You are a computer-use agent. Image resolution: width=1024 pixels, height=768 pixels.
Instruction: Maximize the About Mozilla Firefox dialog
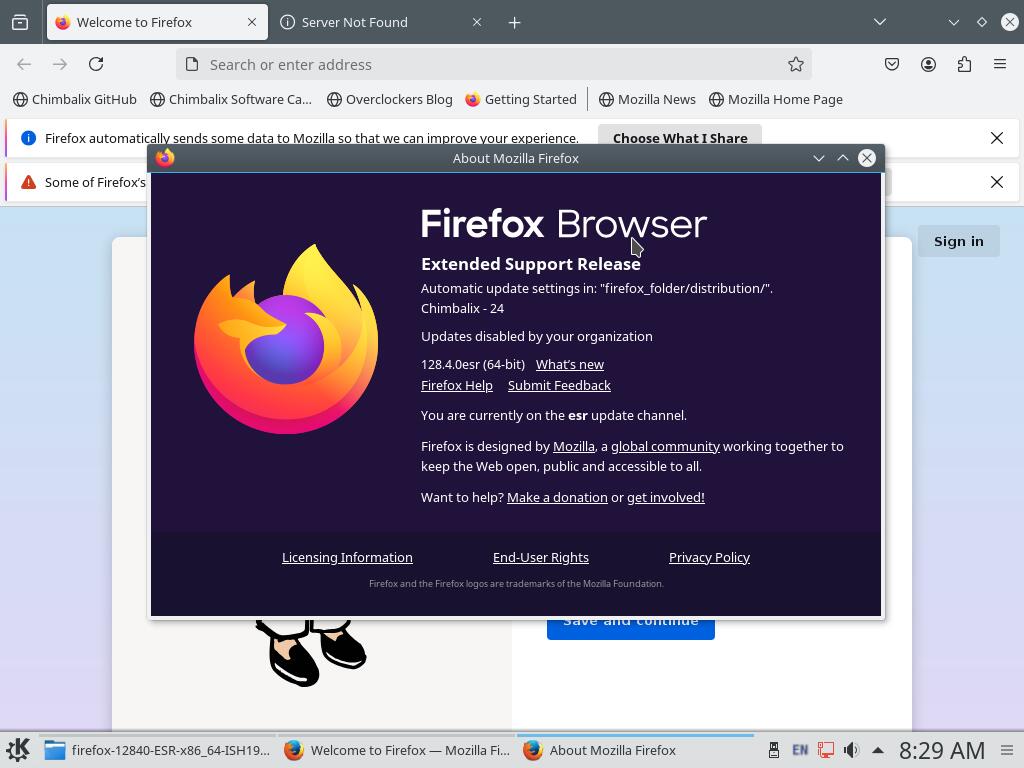click(842, 158)
